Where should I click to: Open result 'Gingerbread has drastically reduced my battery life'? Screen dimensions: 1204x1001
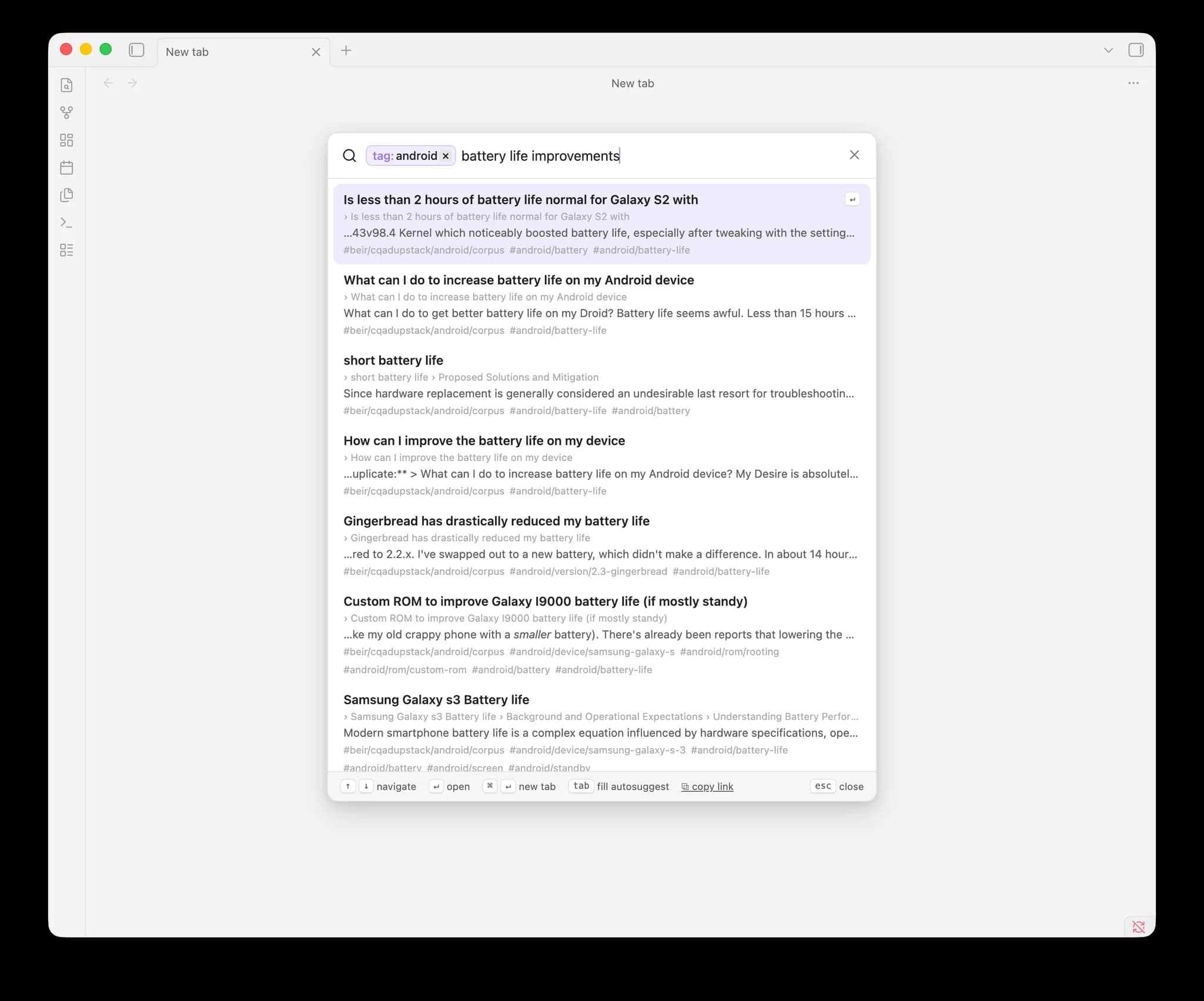coord(601,545)
